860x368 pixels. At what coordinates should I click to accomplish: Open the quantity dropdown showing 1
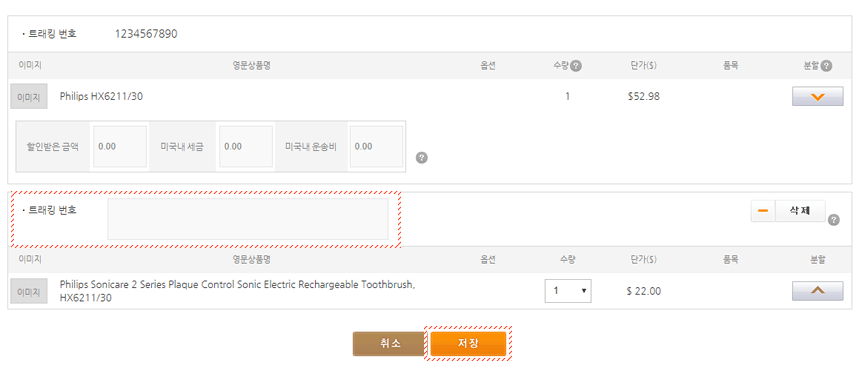pos(568,291)
